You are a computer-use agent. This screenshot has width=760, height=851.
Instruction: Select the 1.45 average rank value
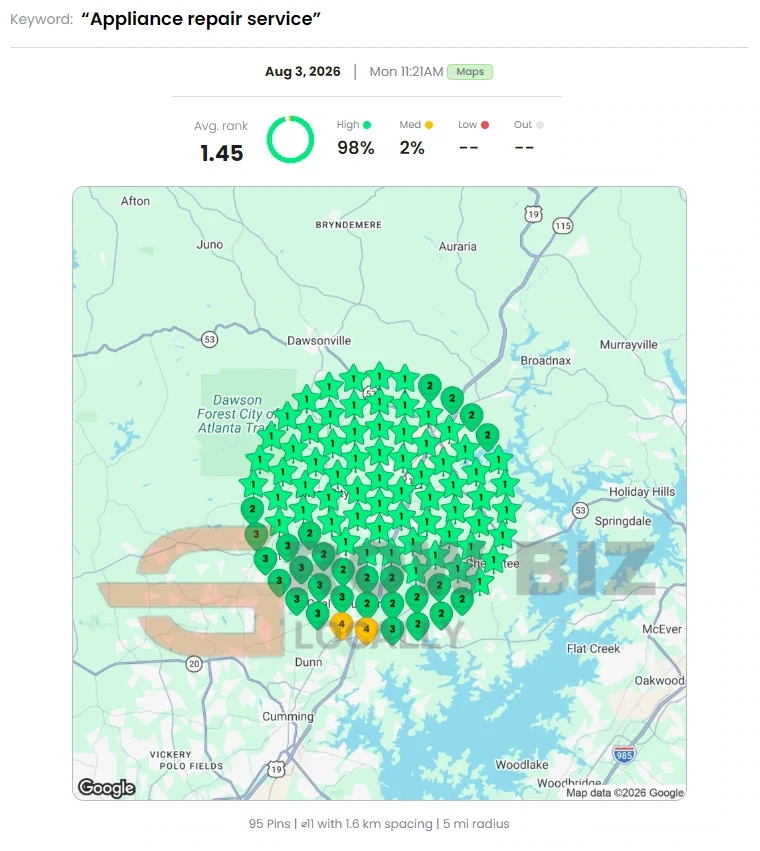point(221,154)
